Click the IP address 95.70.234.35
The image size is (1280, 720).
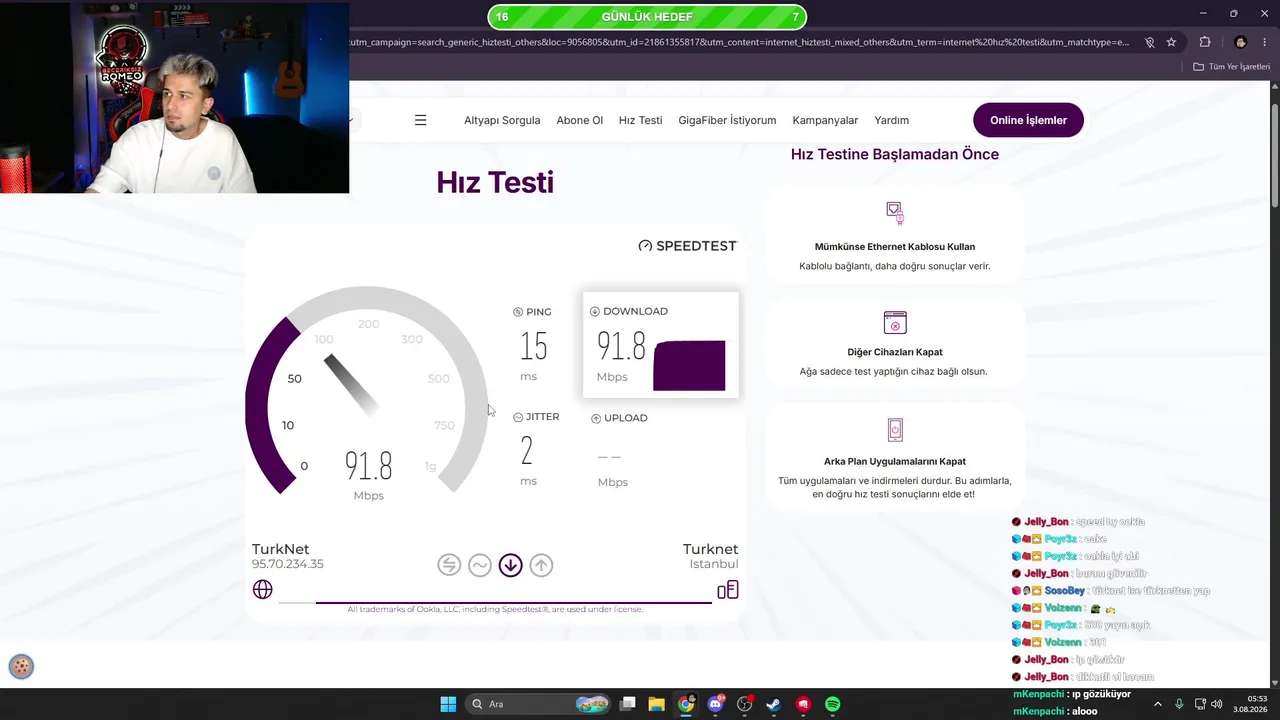click(288, 564)
